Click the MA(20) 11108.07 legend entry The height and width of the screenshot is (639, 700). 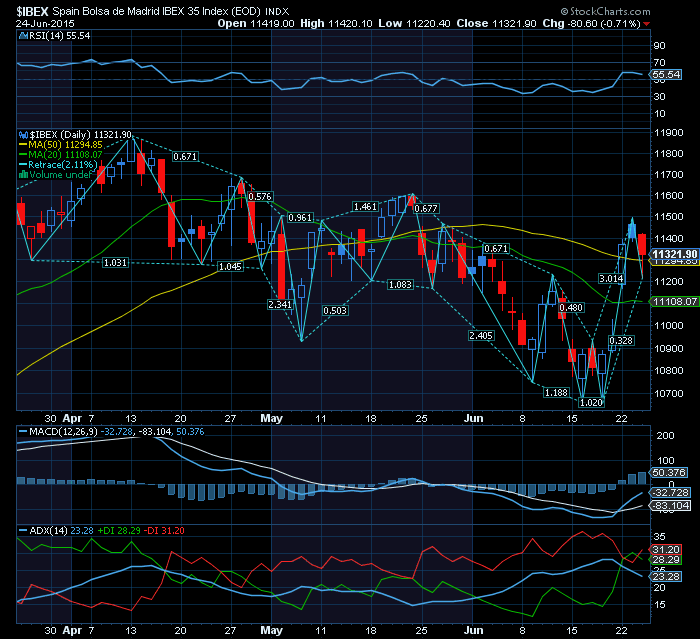[x=61, y=155]
